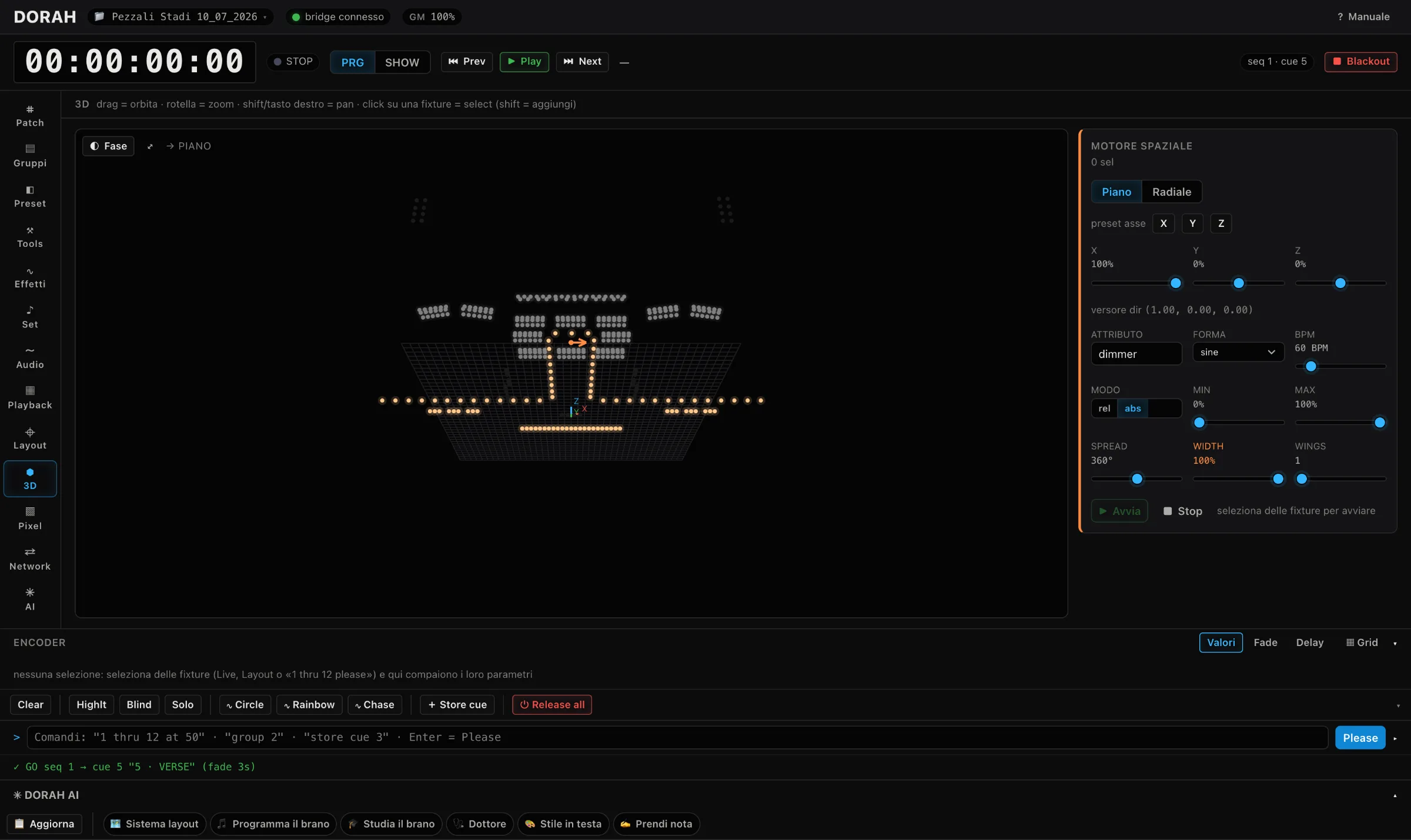Open the Gruppi sidebar section
The image size is (1411, 840).
[30, 156]
